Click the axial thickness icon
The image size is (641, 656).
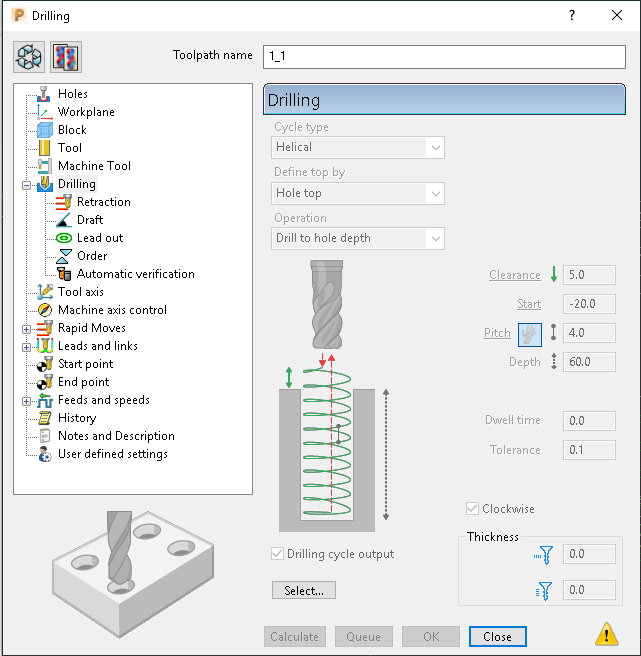point(544,591)
